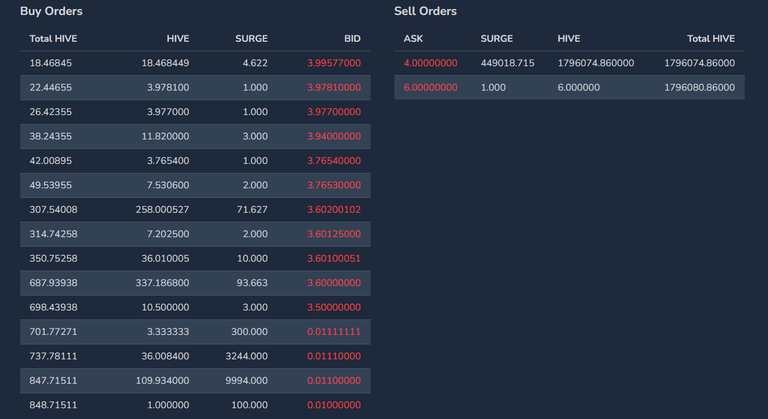The width and height of the screenshot is (768, 419).
Task: Select the 0.01100000 bid price
Action: pyautogui.click(x=334, y=381)
